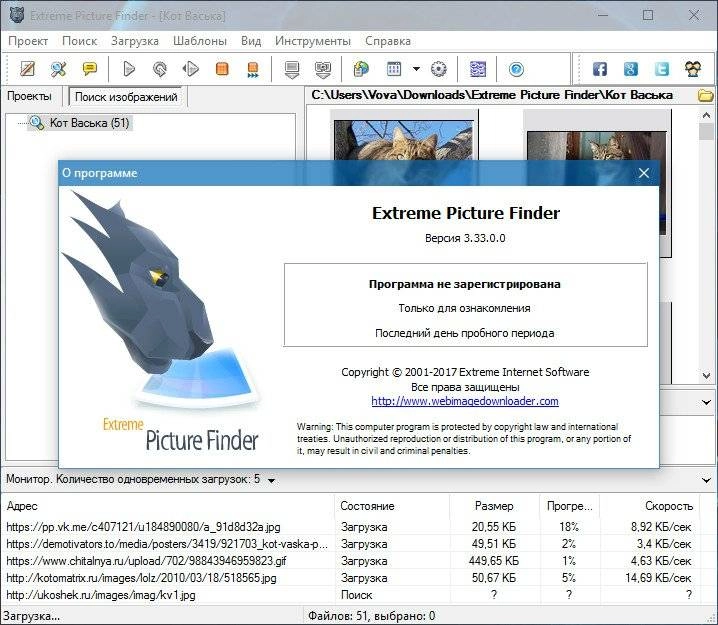Click the 18% progress cell
718x625 pixels.
(569, 527)
